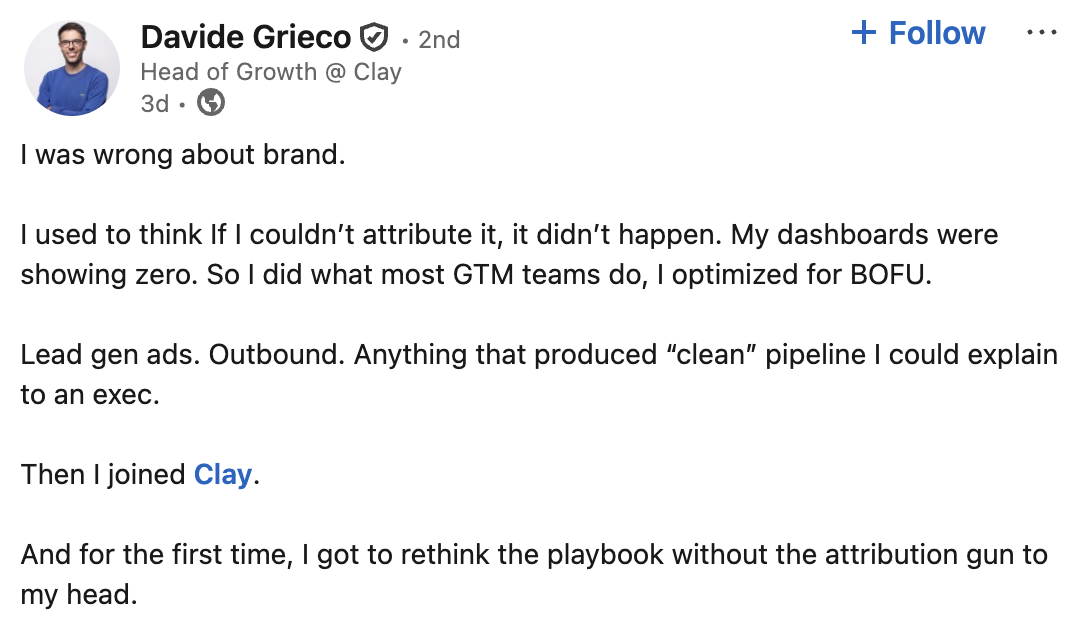Click the Follow button for Davide Grieco

click(918, 32)
